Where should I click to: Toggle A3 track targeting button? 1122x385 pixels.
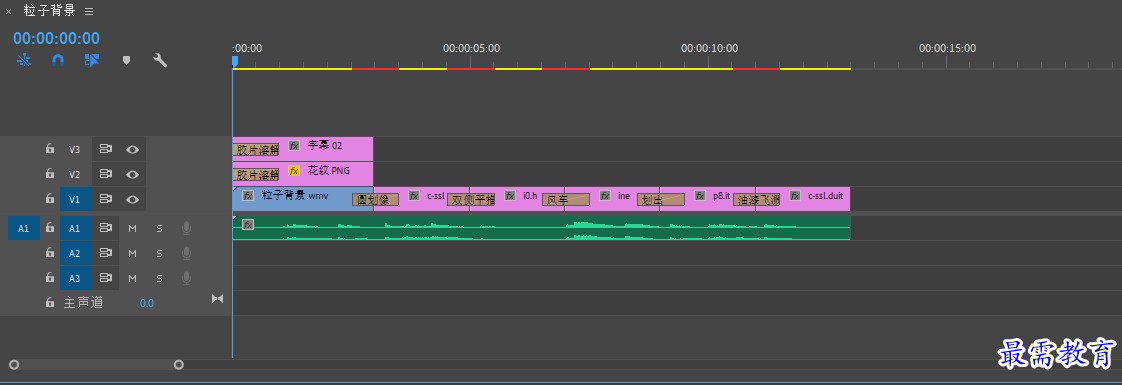pos(75,278)
